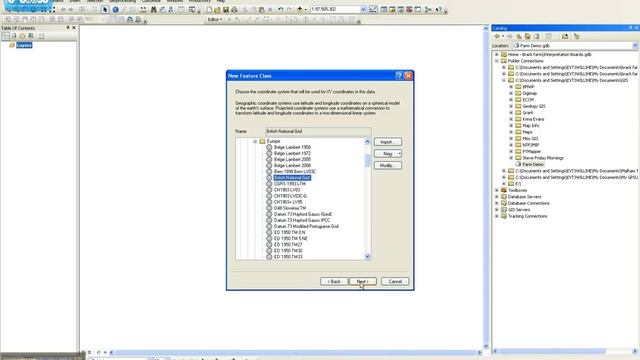Select British National Grid coordinate system
This screenshot has height=360, width=640.
click(x=292, y=178)
